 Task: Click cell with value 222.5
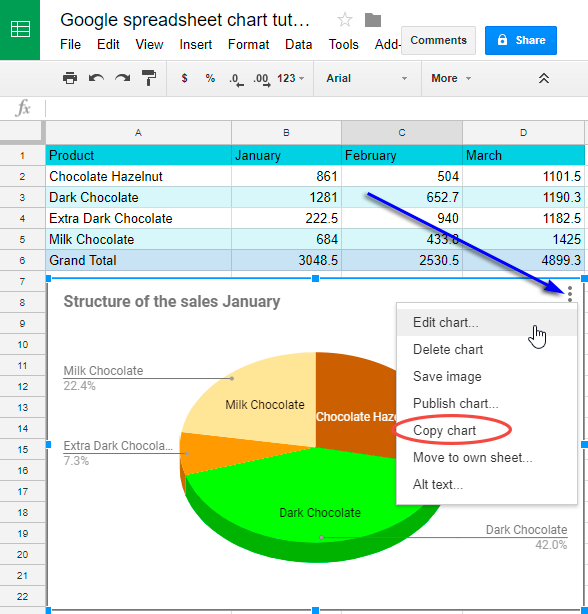coord(286,218)
